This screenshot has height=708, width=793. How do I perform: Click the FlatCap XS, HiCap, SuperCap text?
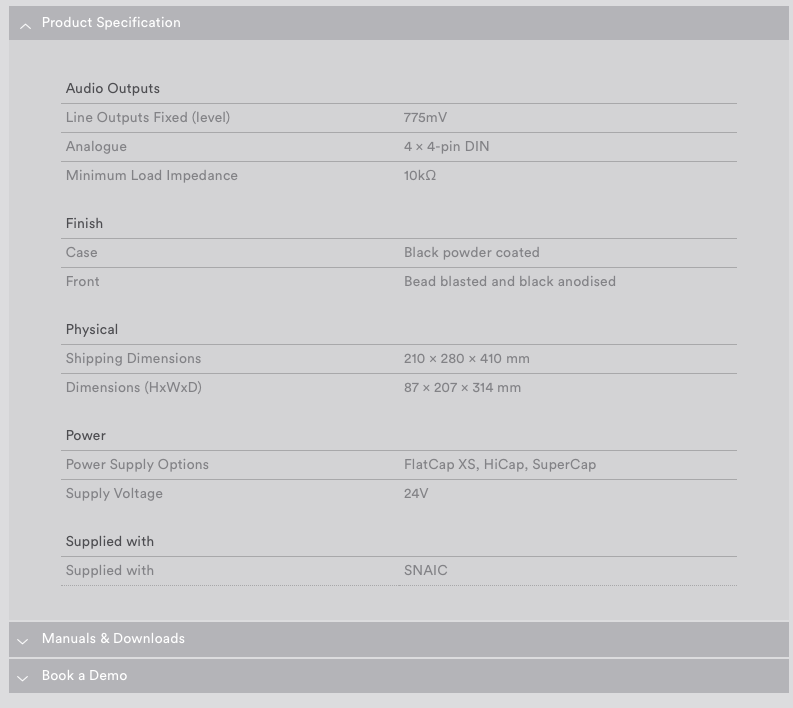(x=499, y=465)
